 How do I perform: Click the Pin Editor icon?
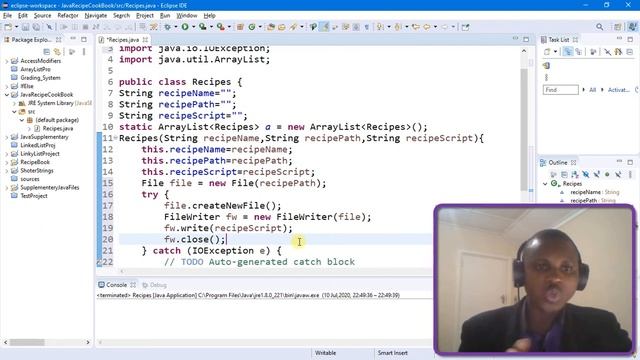click(465, 27)
